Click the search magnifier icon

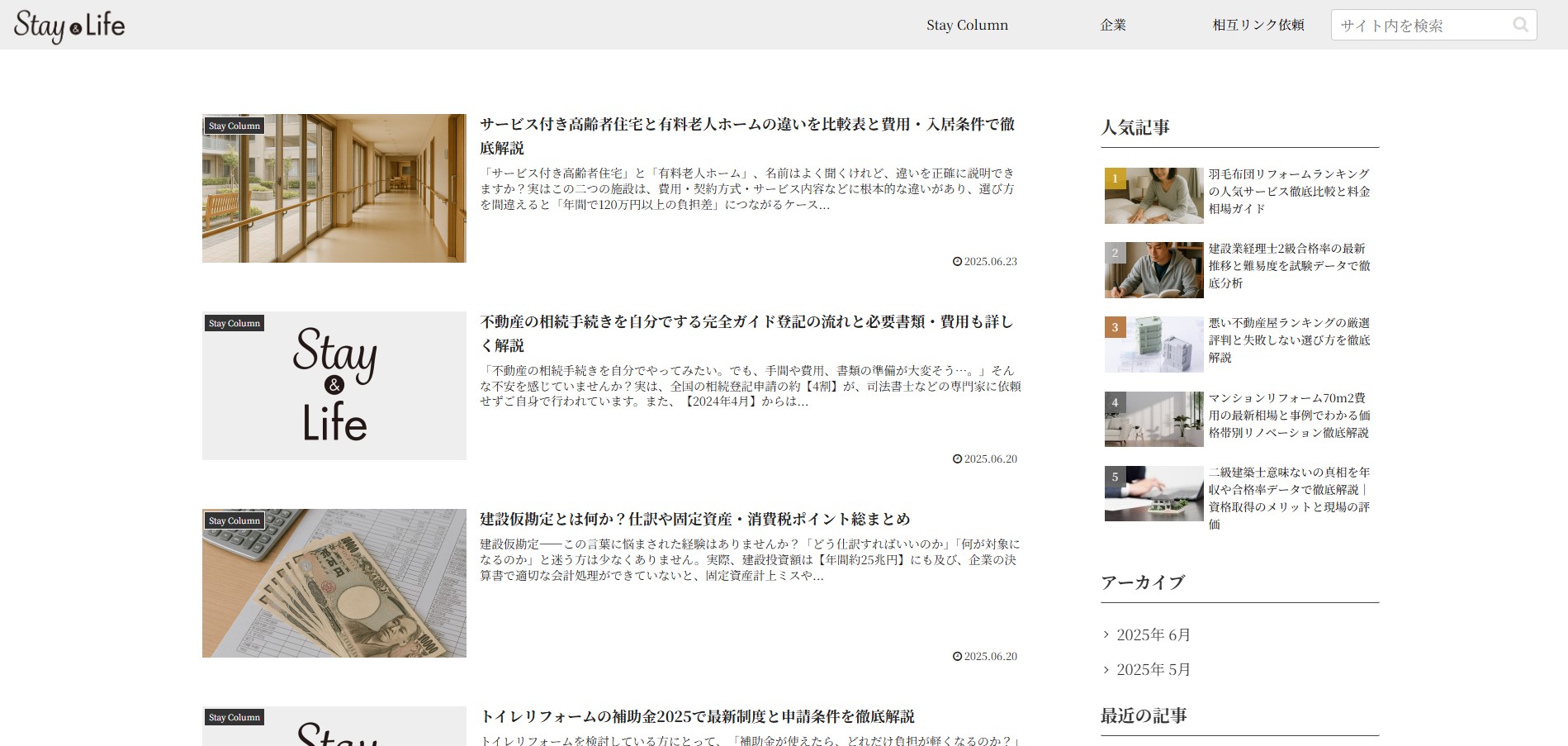pos(1520,25)
